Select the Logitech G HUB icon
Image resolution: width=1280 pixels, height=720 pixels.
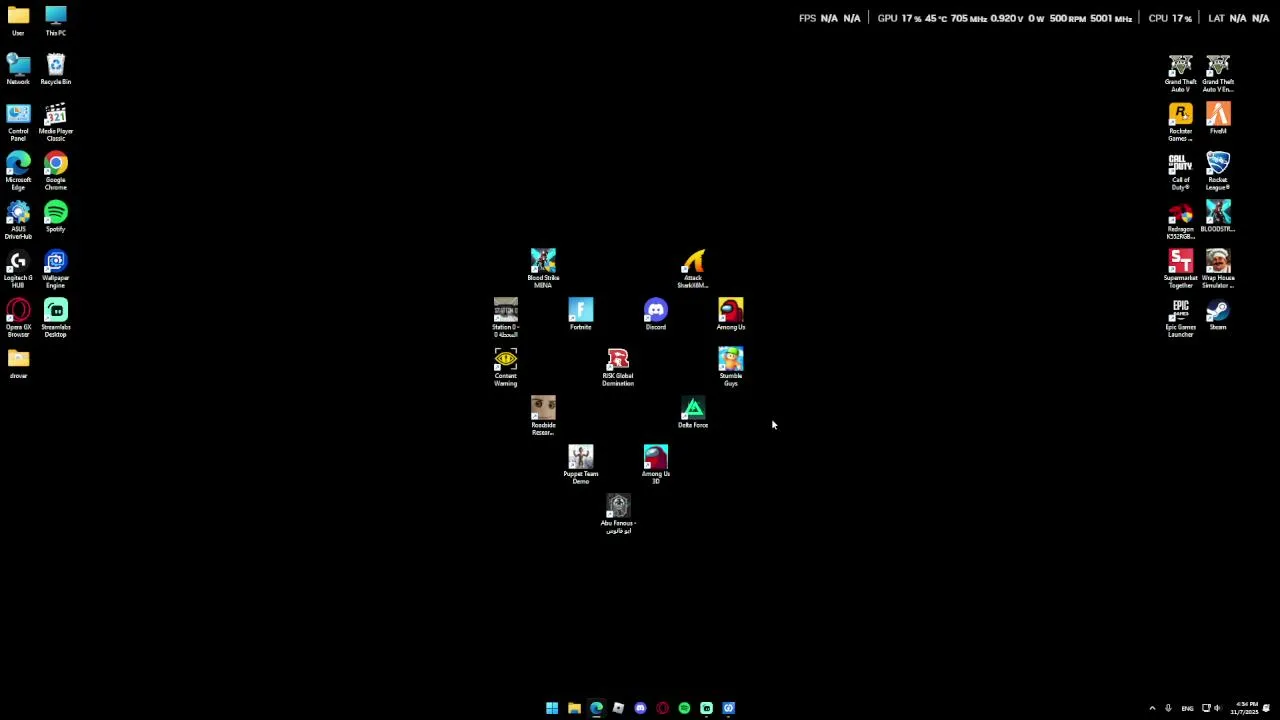18,269
